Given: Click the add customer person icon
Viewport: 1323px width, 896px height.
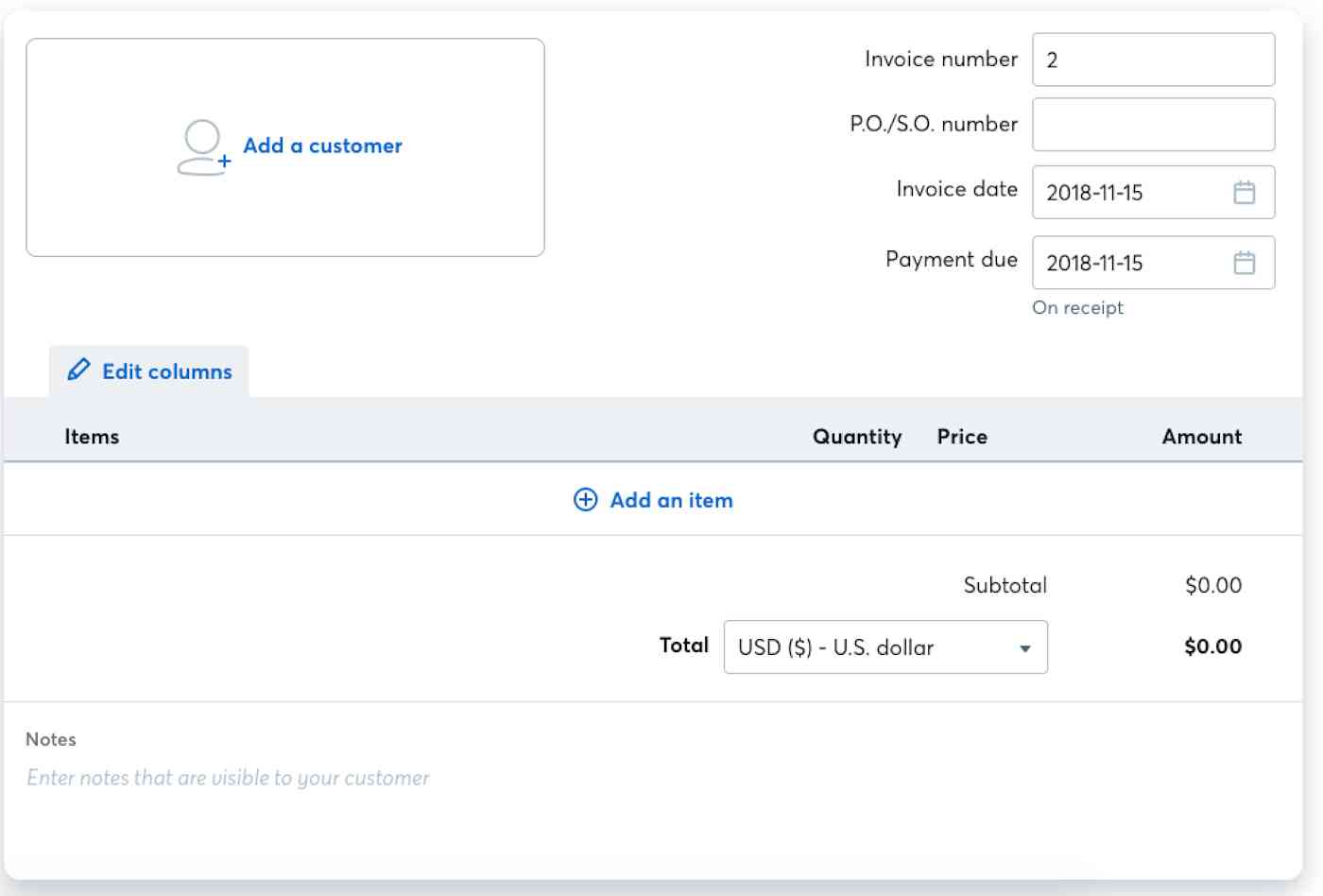Looking at the screenshot, I should (202, 147).
